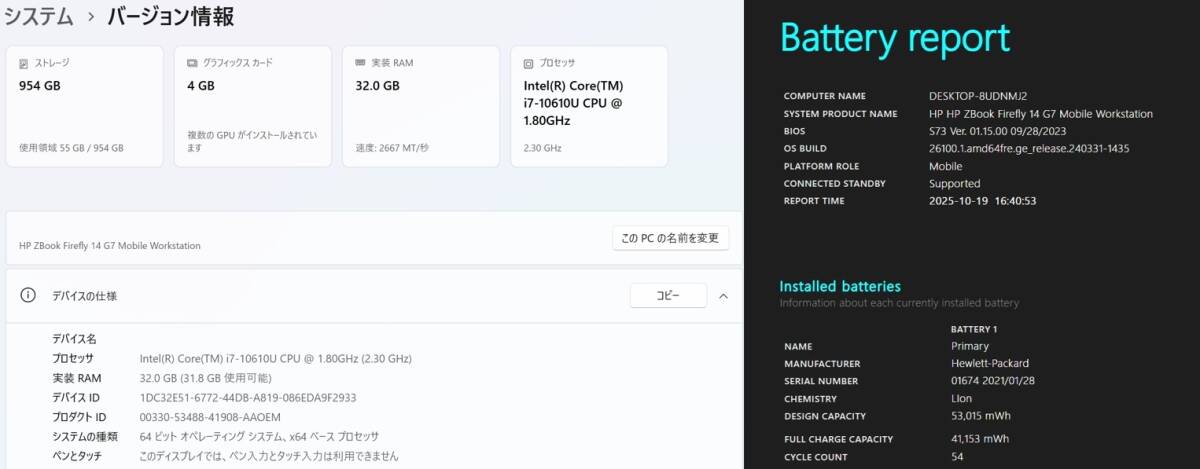Open the グラフィックス カード 4 GB card
The image size is (1200, 469).
[253, 106]
